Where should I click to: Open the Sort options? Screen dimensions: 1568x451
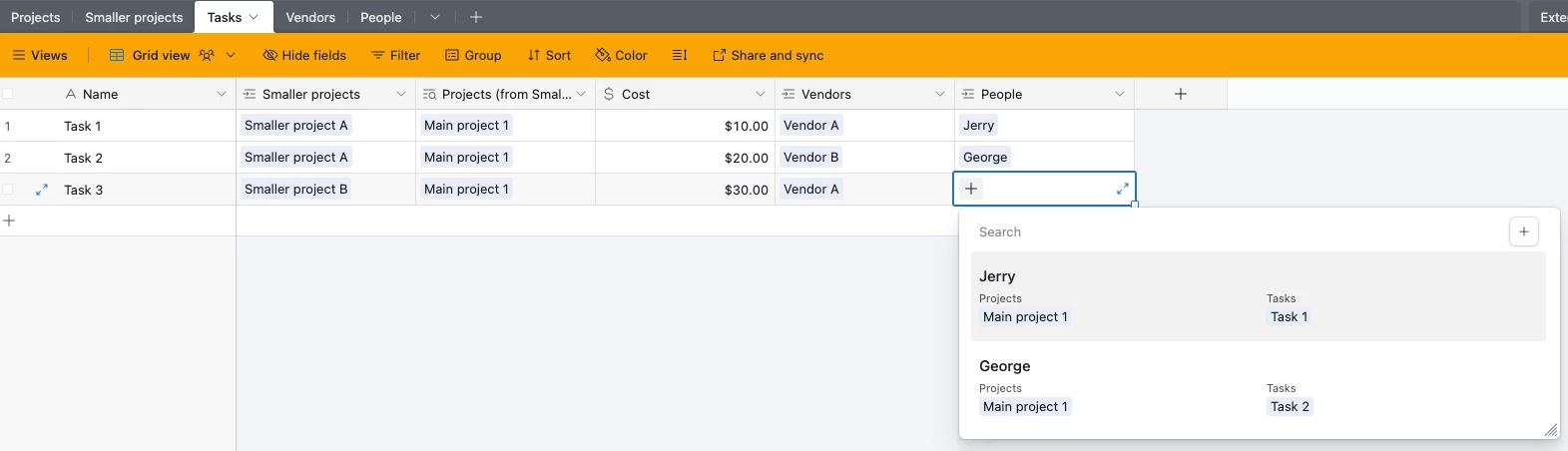[549, 55]
